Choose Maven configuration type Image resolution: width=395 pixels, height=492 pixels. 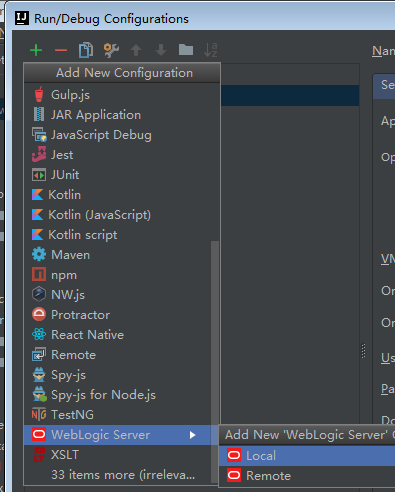coord(118,255)
